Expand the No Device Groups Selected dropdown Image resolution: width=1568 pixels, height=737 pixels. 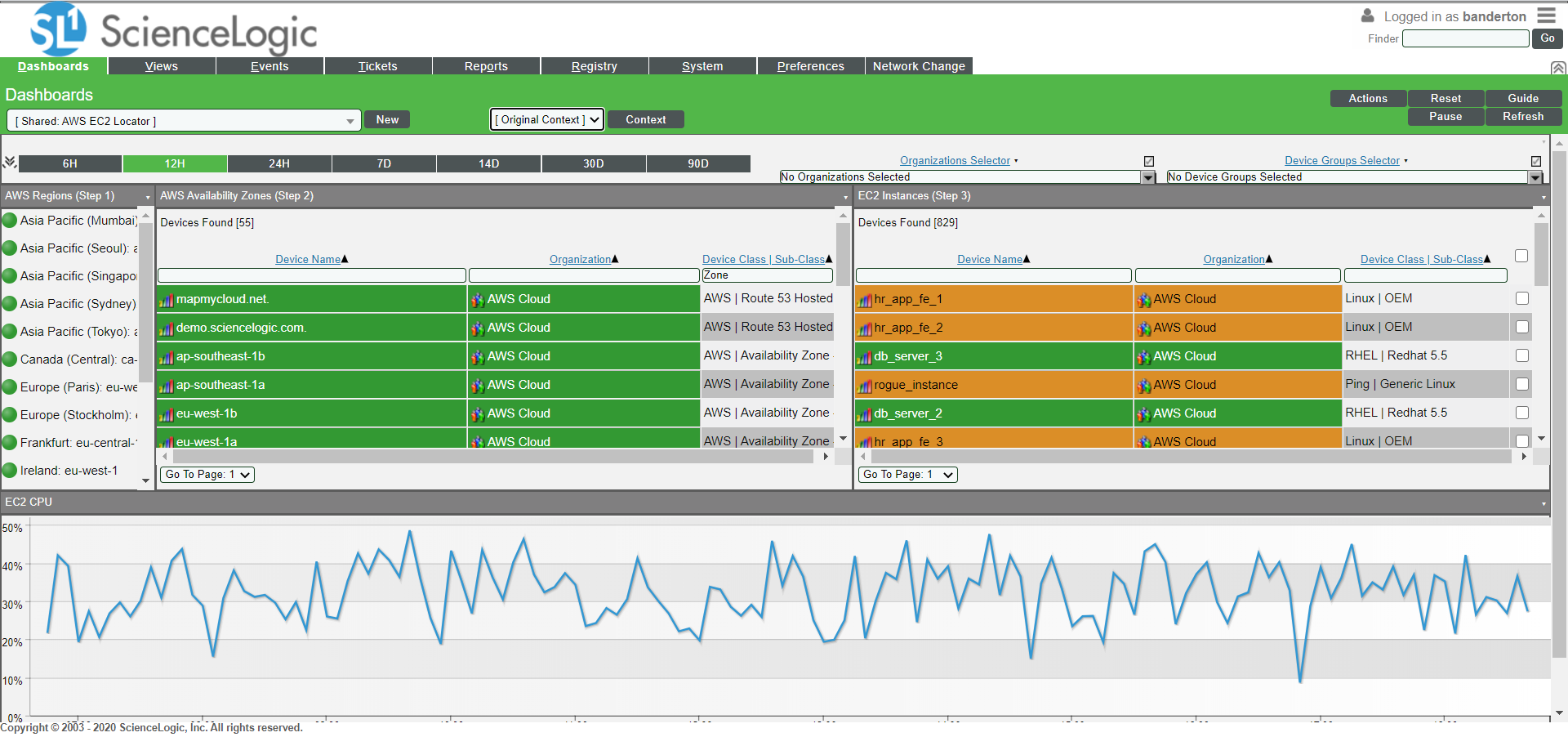1535,177
